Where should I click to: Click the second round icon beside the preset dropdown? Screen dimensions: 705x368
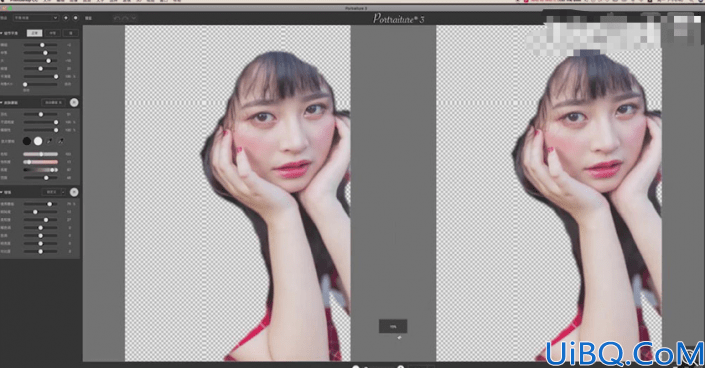(76, 18)
